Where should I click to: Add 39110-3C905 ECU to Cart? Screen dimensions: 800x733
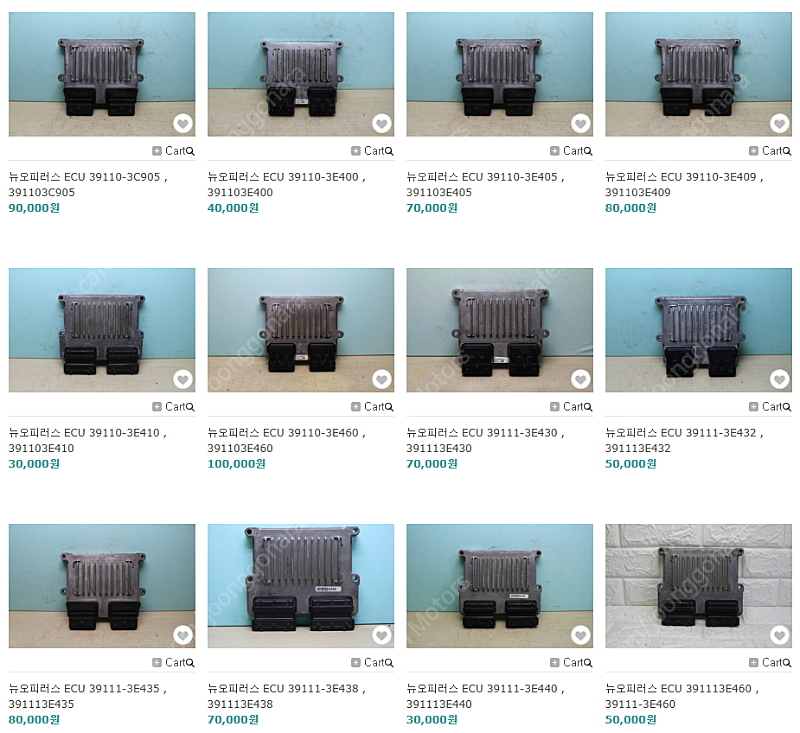[169, 151]
